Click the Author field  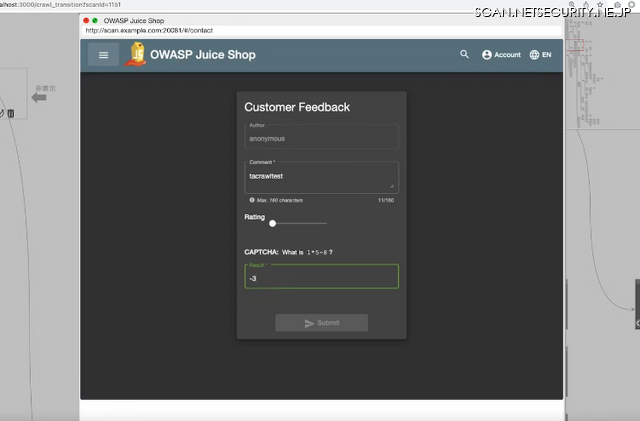[x=321, y=138]
